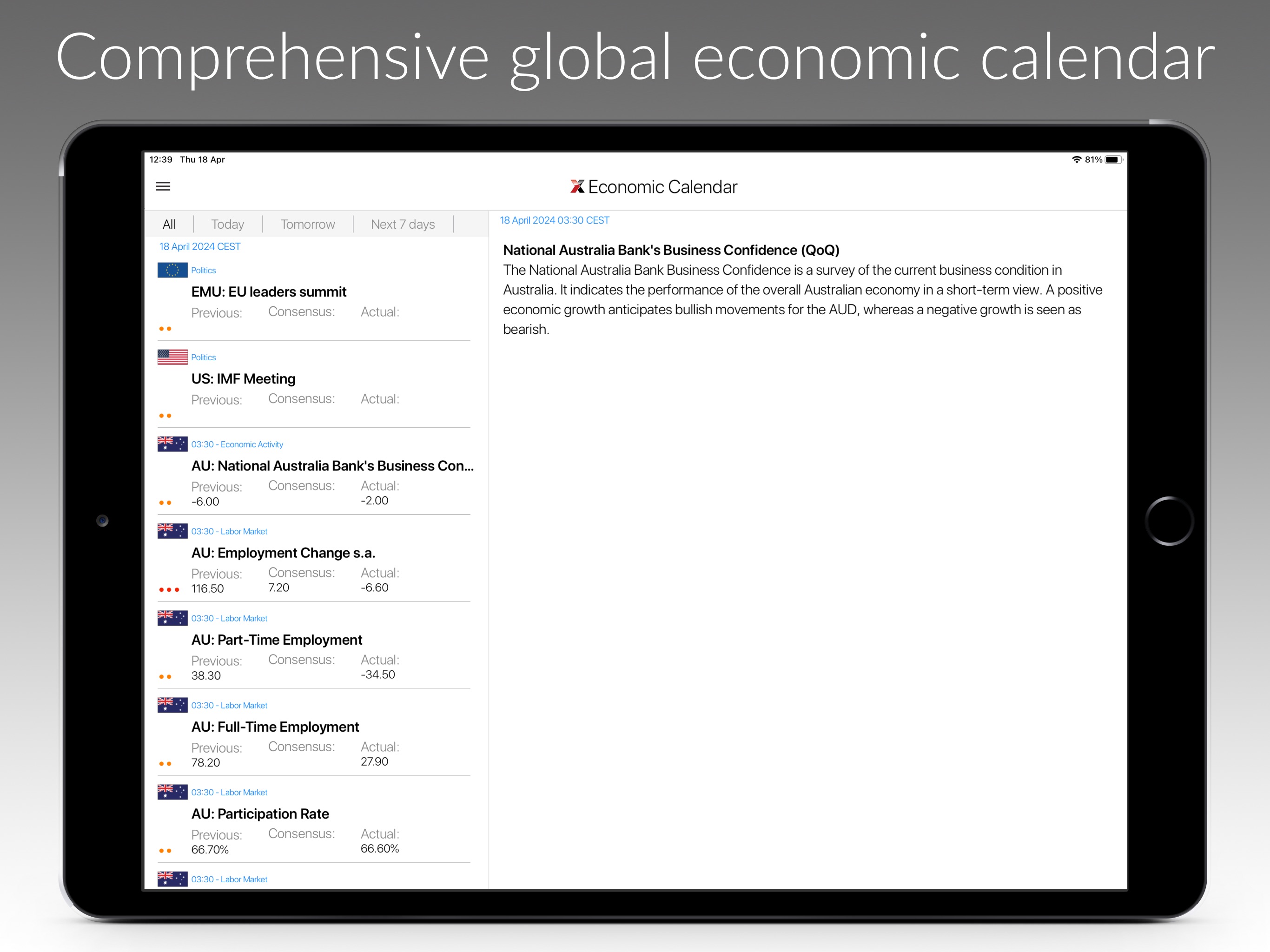Screen dimensions: 1270x952
Task: Tap three red dots on Employment Change
Action: (169, 590)
